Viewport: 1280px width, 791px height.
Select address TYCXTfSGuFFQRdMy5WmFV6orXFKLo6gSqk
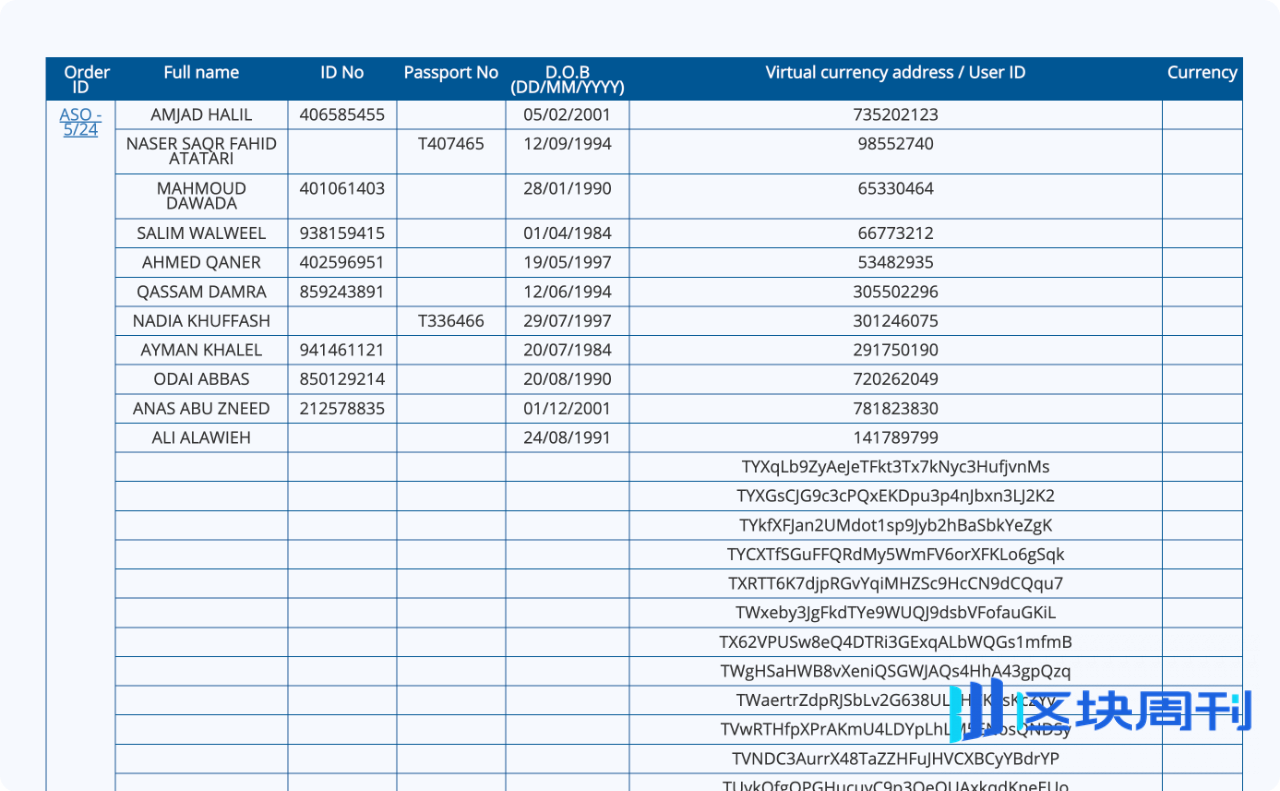895,554
